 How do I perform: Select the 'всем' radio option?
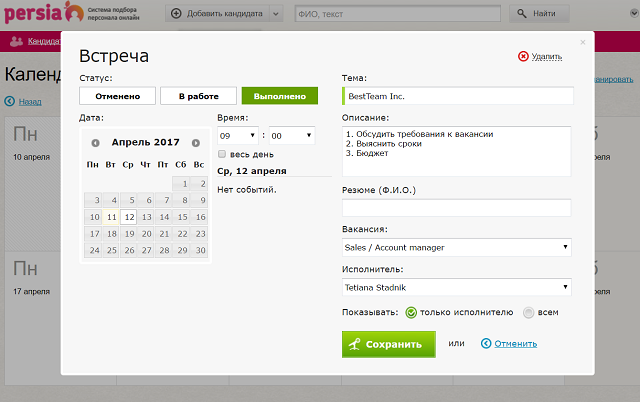(529, 312)
